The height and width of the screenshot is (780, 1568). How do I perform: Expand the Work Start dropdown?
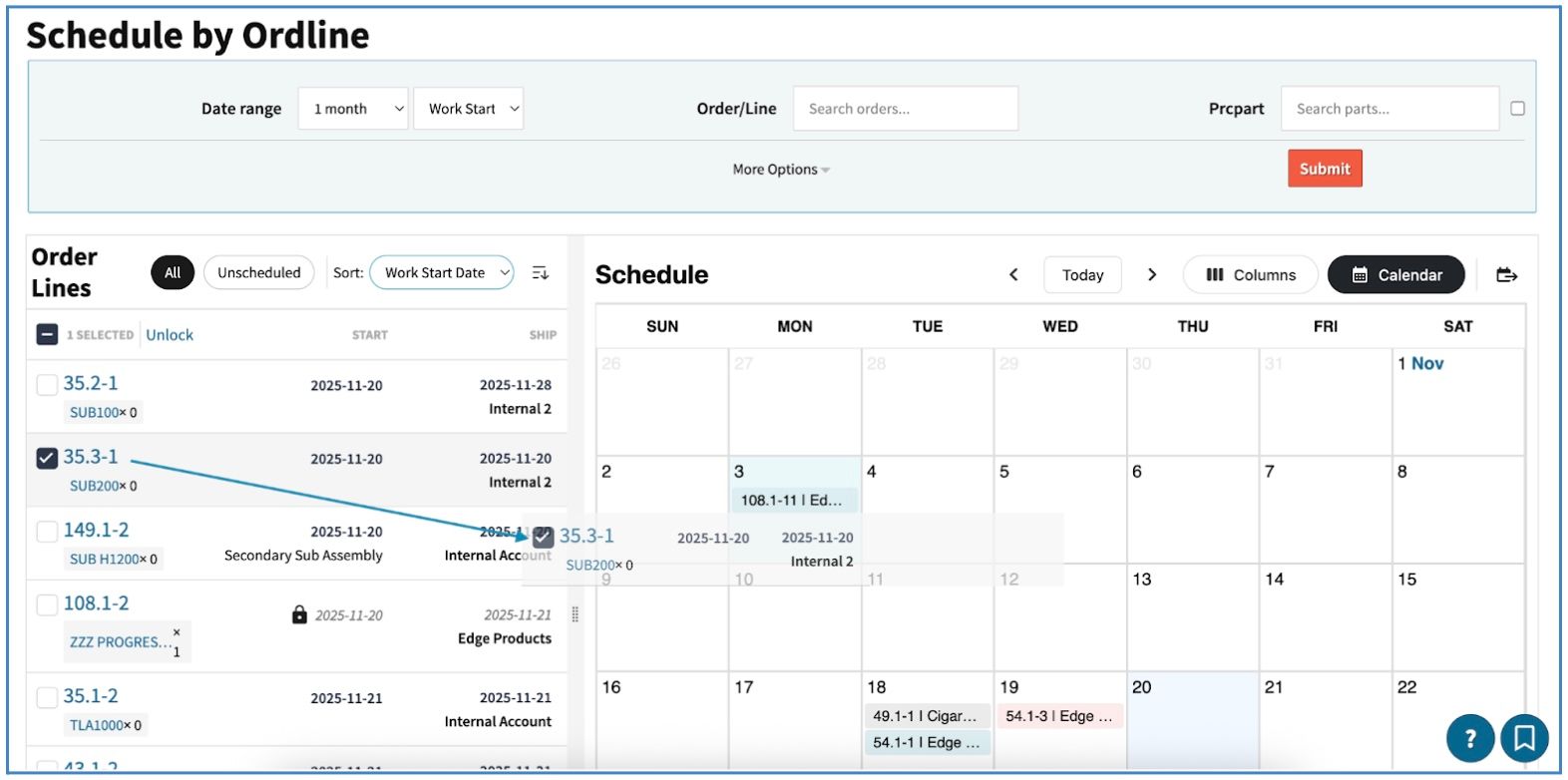tap(469, 109)
